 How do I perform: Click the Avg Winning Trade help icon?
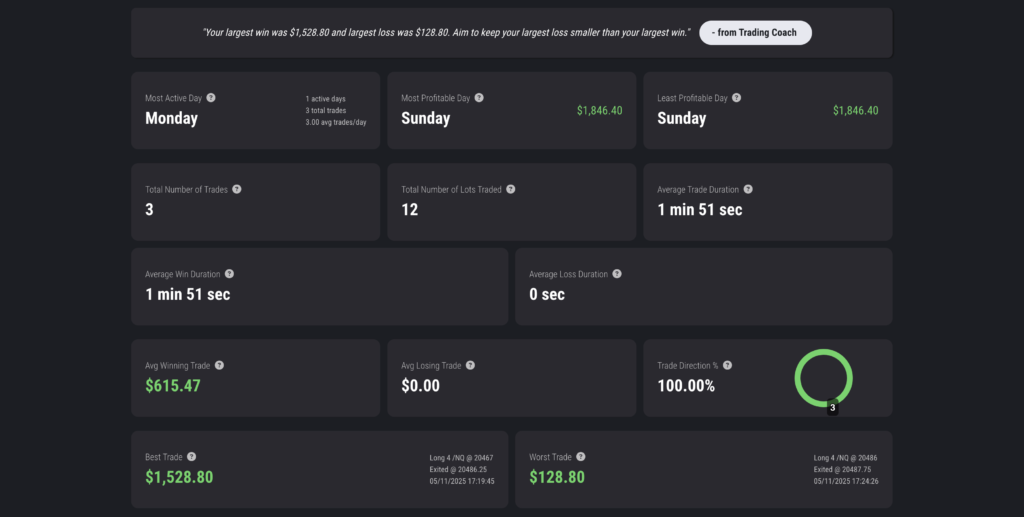[219, 366]
